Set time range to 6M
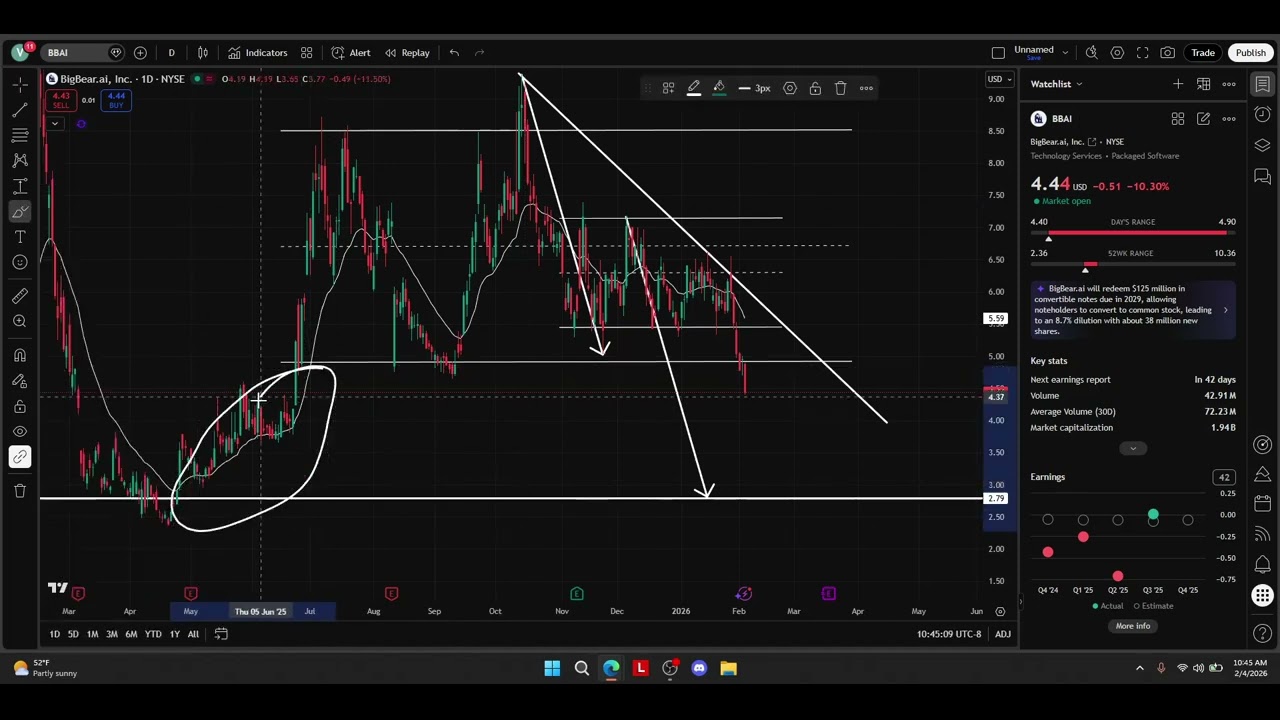This screenshot has height=720, width=1280. coord(131,634)
